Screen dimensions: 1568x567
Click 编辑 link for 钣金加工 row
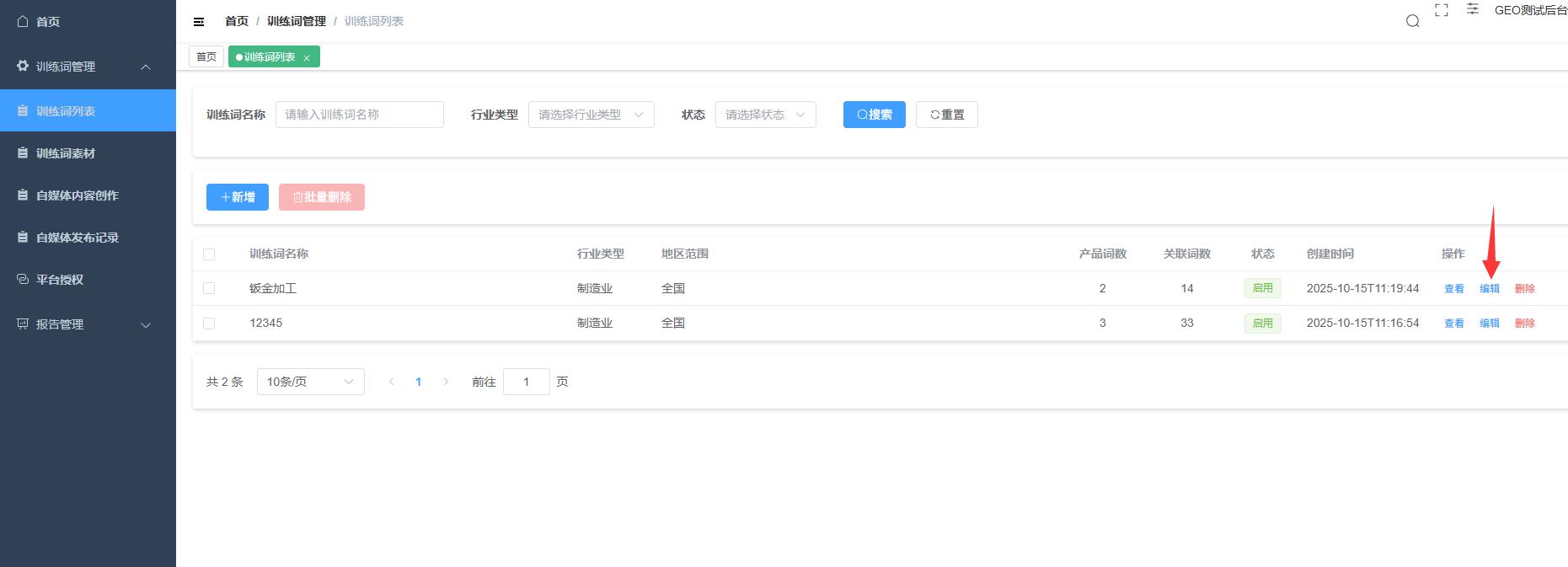pyautogui.click(x=1489, y=288)
